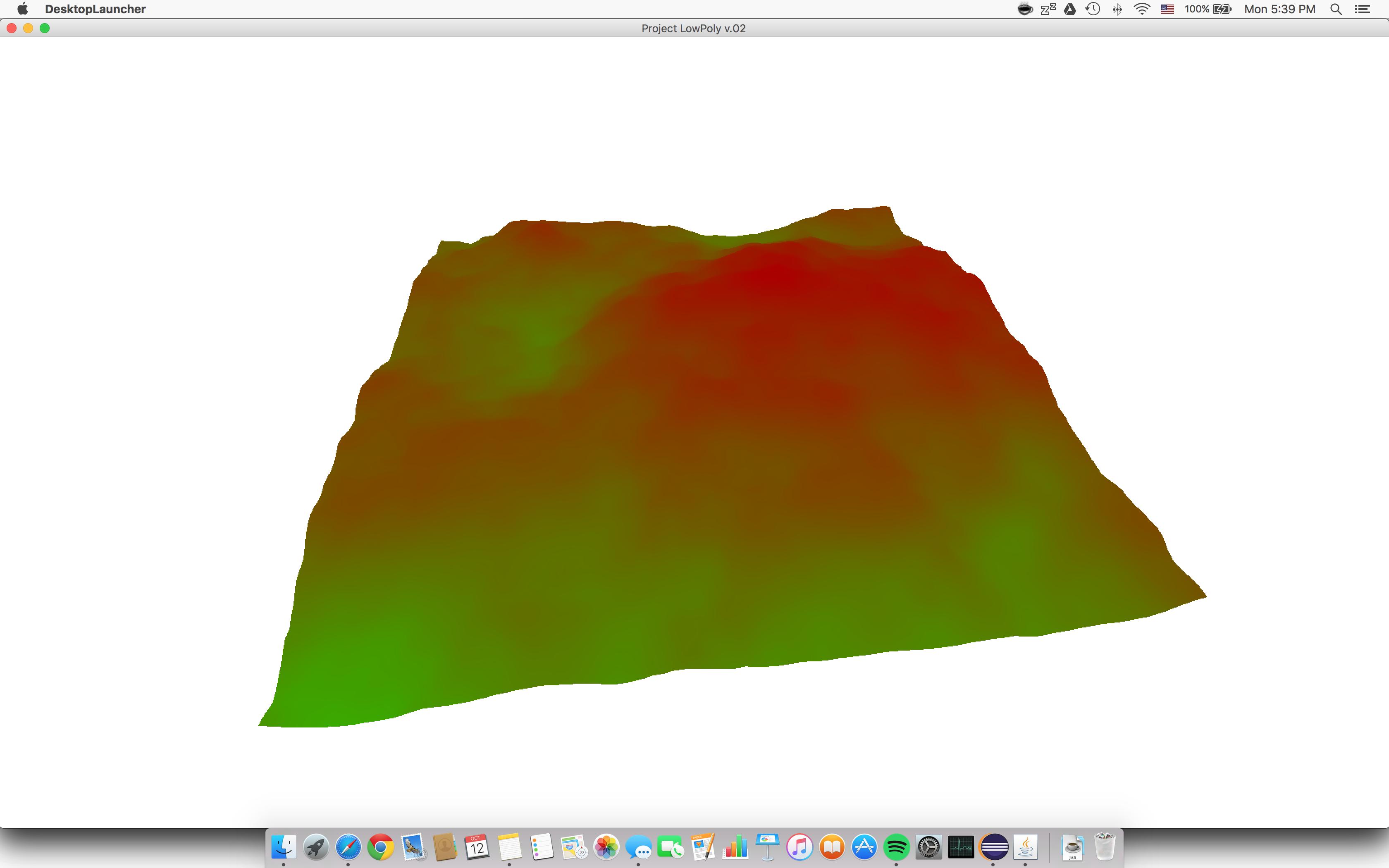Viewport: 1389px width, 868px height.
Task: Click the sleep Zz menu bar icon
Action: tap(1048, 9)
